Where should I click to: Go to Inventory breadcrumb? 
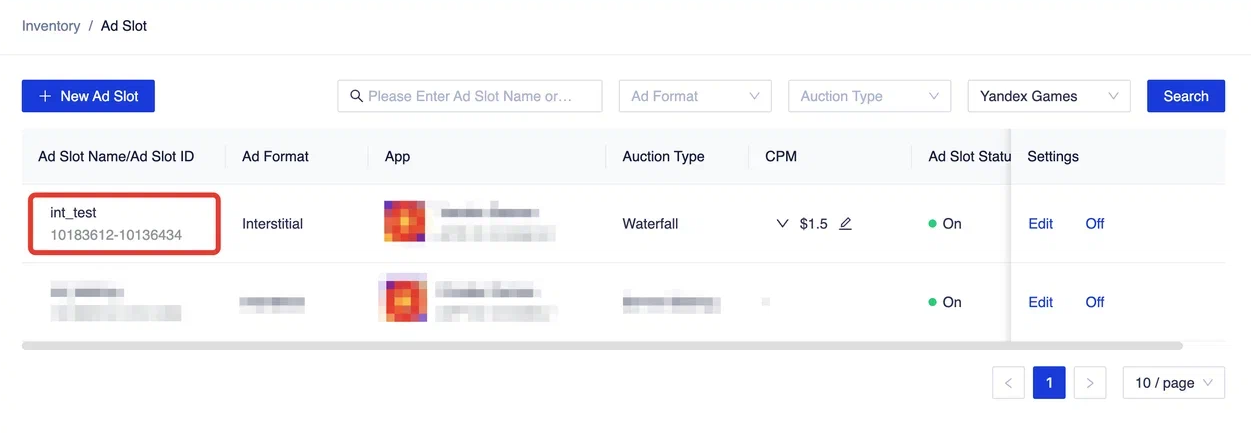pyautogui.click(x=51, y=26)
